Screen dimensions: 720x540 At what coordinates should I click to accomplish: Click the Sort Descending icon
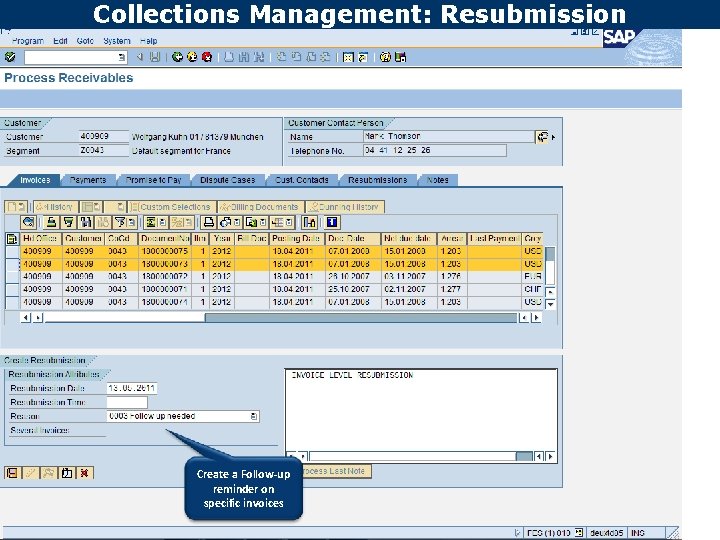[68, 222]
